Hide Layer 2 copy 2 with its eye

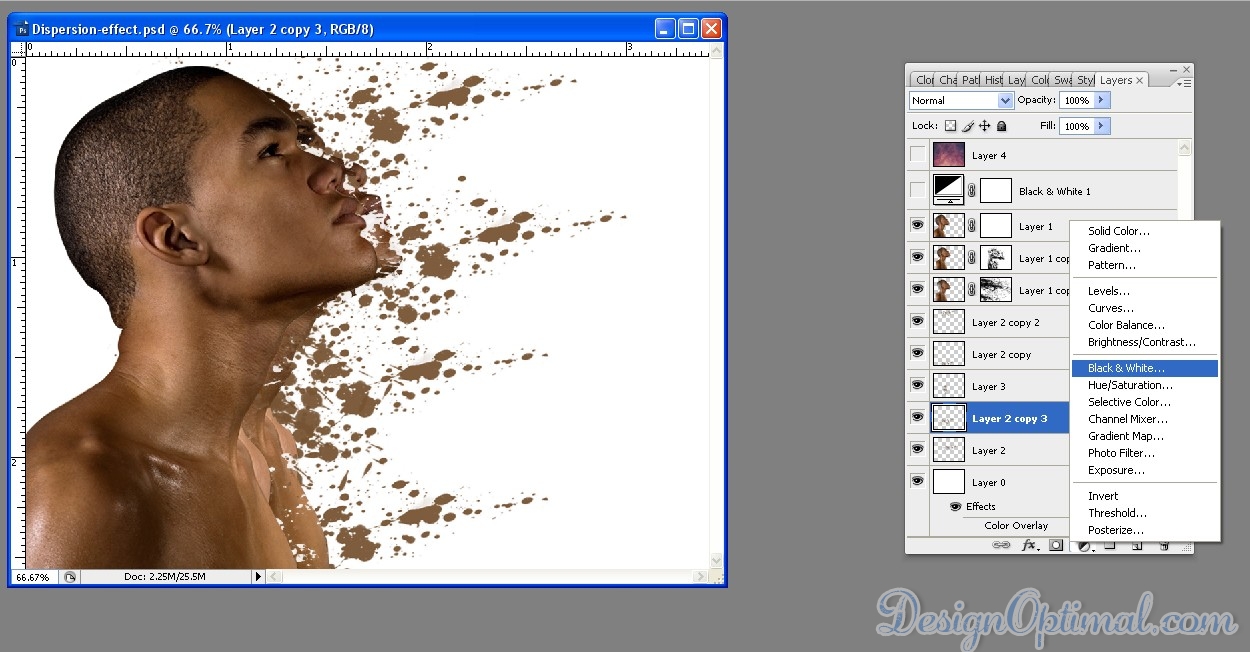pyautogui.click(x=917, y=322)
